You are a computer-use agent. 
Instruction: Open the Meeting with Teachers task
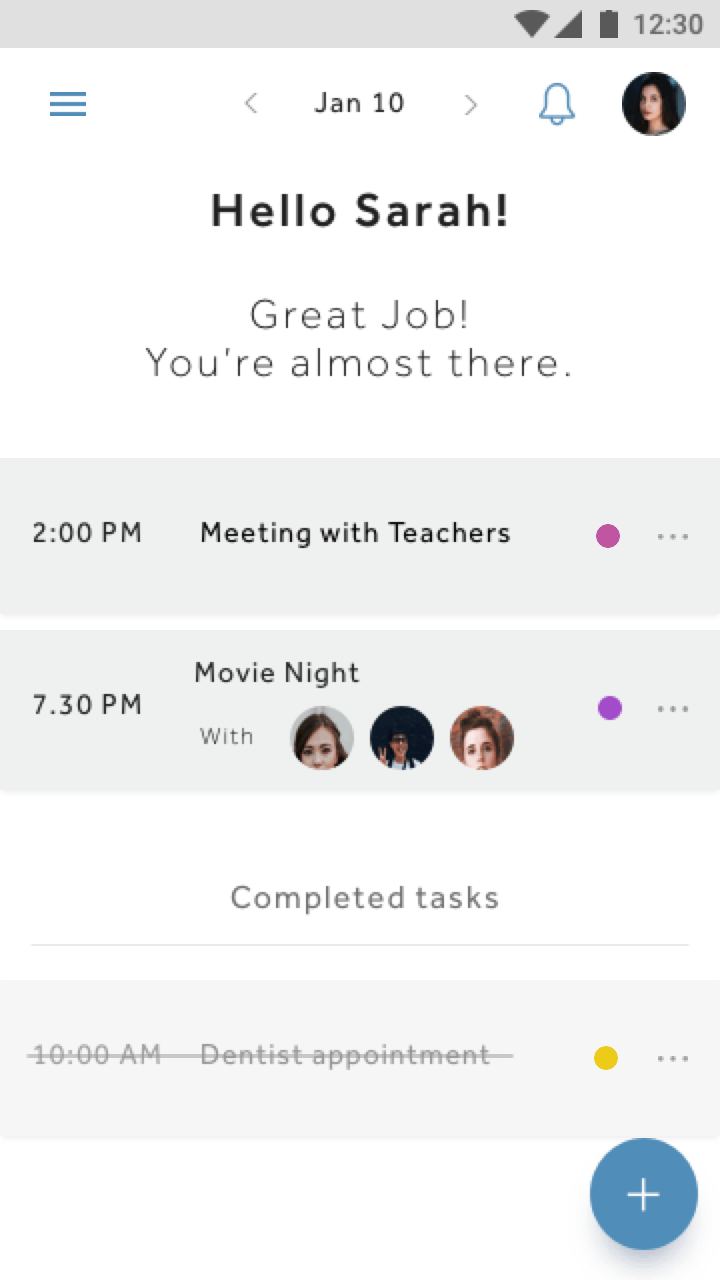pos(360,535)
